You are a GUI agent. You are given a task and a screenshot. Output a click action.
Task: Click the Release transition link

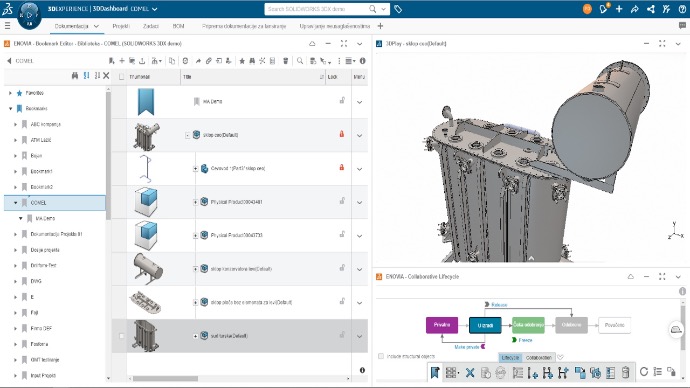point(499,304)
